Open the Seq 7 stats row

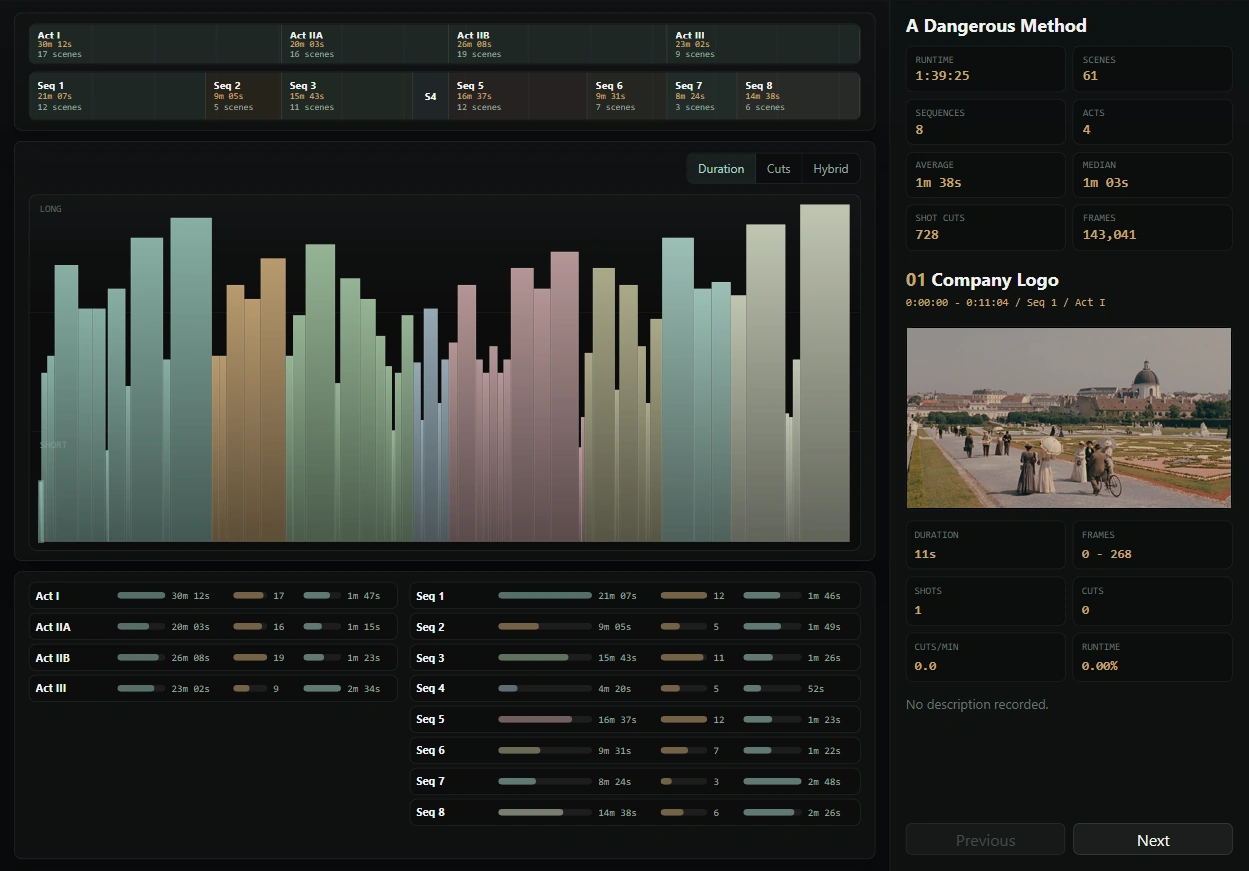click(x=635, y=781)
